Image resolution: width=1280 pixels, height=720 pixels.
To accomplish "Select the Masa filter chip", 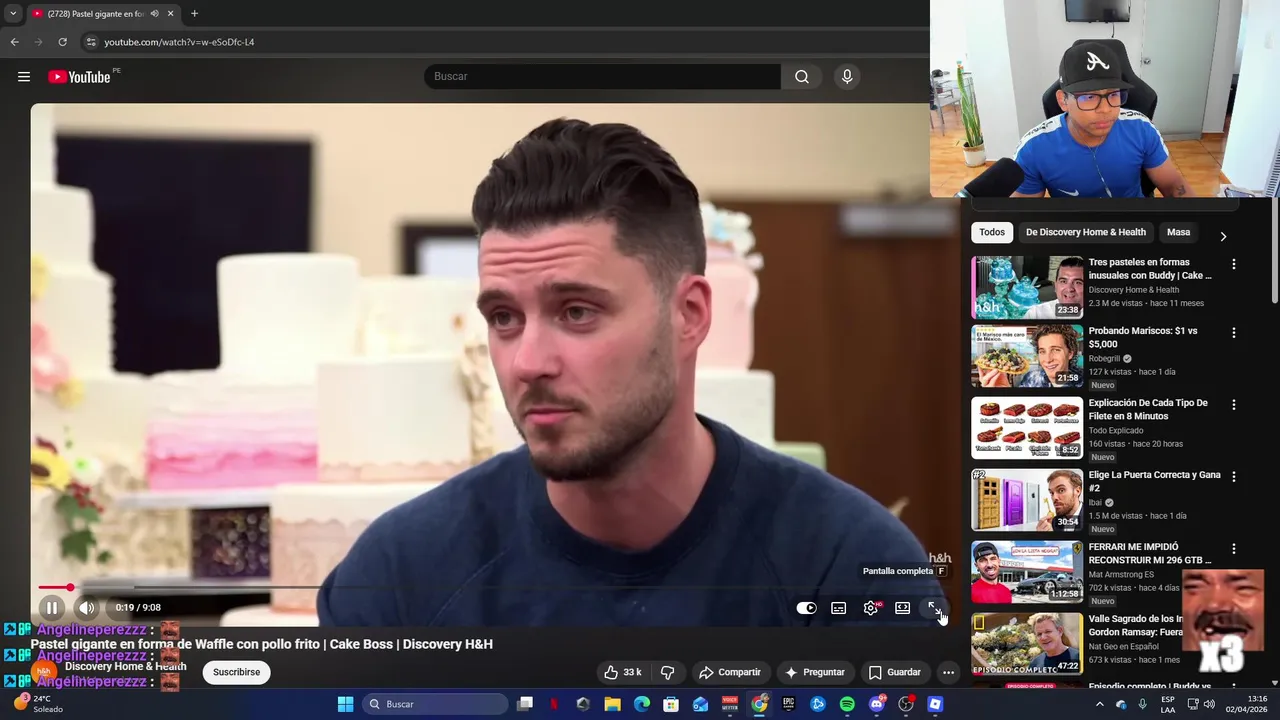I will [1178, 232].
